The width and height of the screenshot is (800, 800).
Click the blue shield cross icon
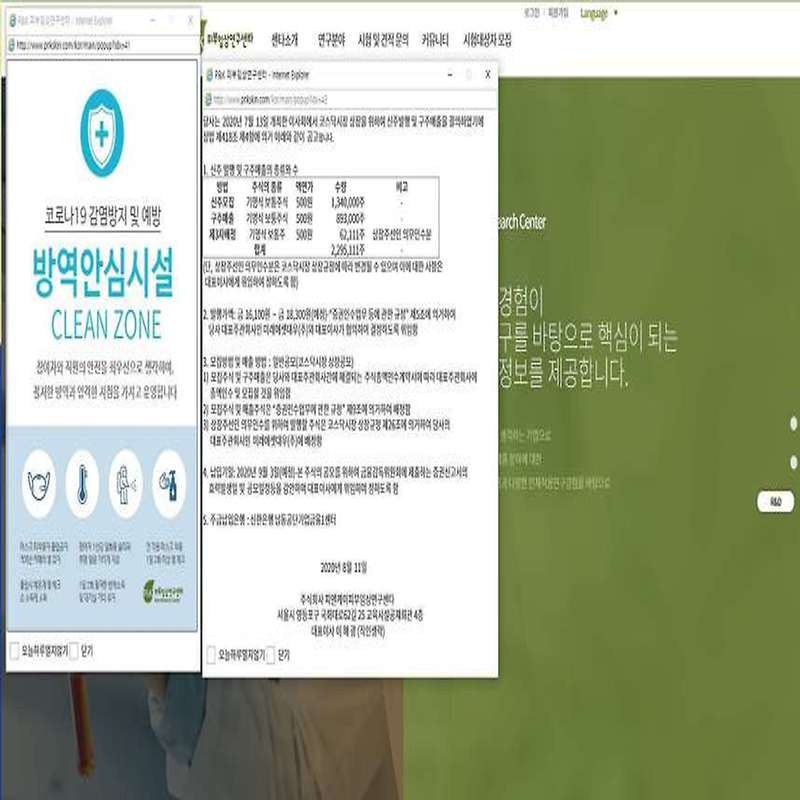point(102,133)
